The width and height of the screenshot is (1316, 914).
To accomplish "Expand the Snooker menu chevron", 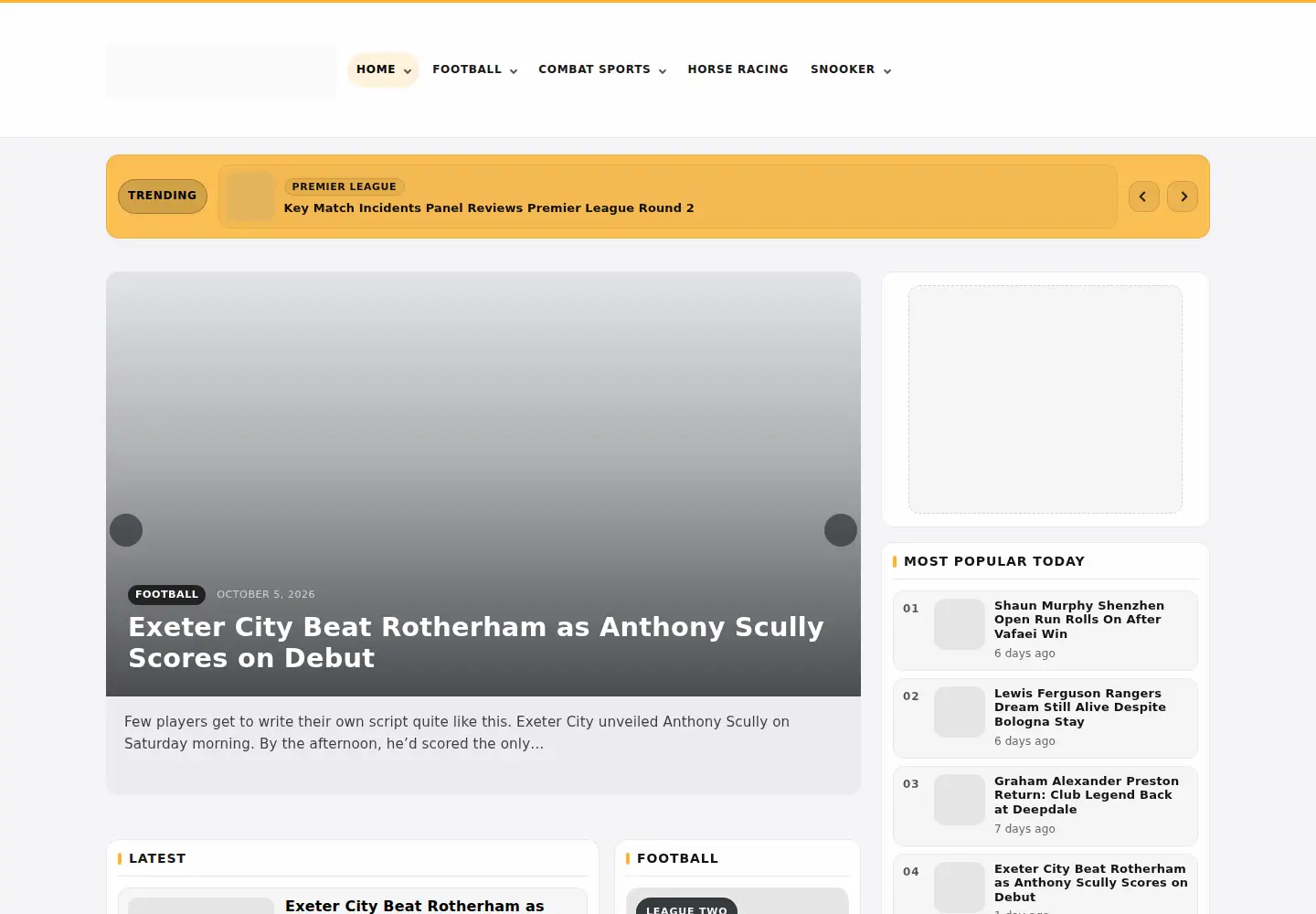I will point(887,70).
